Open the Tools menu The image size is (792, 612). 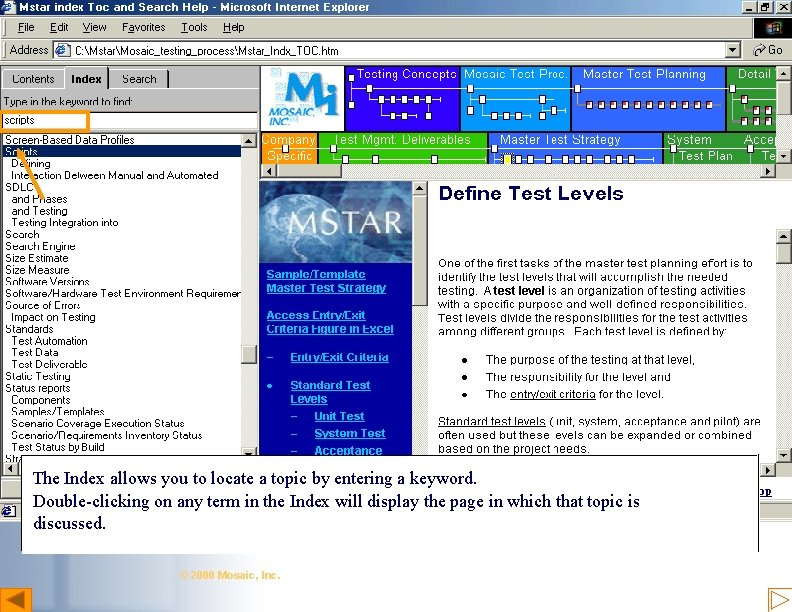194,27
